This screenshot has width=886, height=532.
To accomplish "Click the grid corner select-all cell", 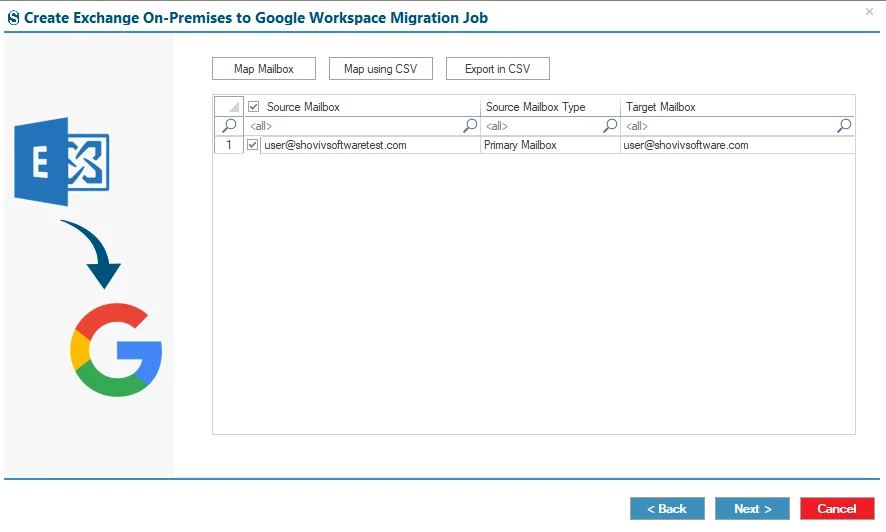I will point(229,107).
